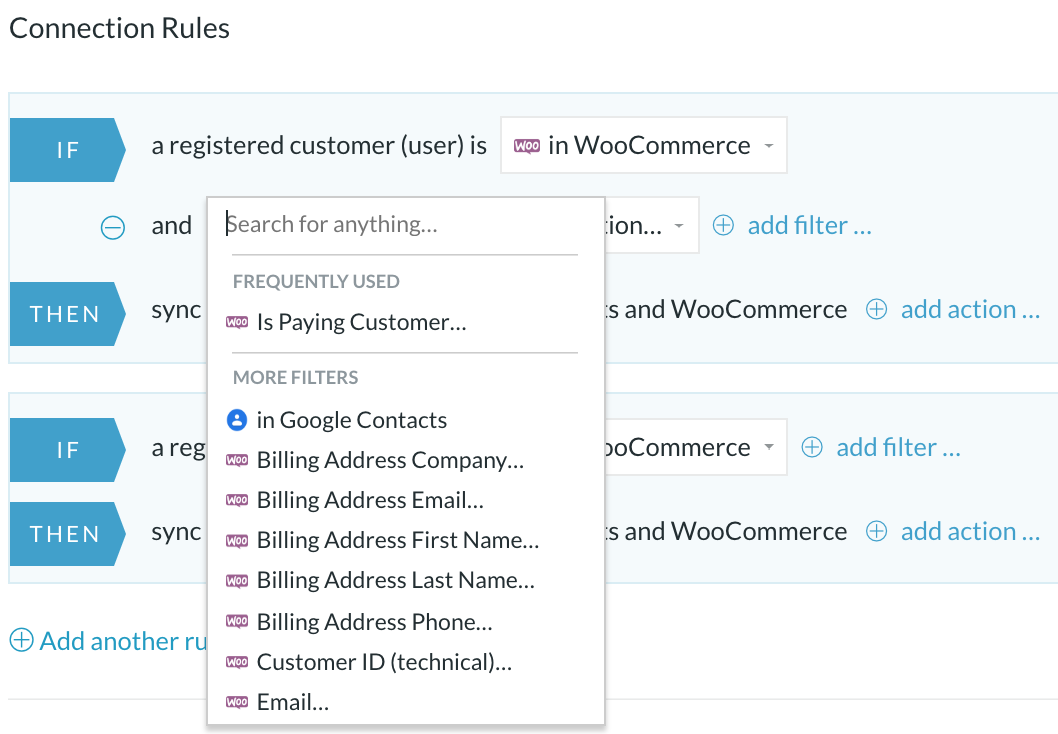Click Woo icon next to Billing Address Last Name
1058x734 pixels.
point(237,581)
